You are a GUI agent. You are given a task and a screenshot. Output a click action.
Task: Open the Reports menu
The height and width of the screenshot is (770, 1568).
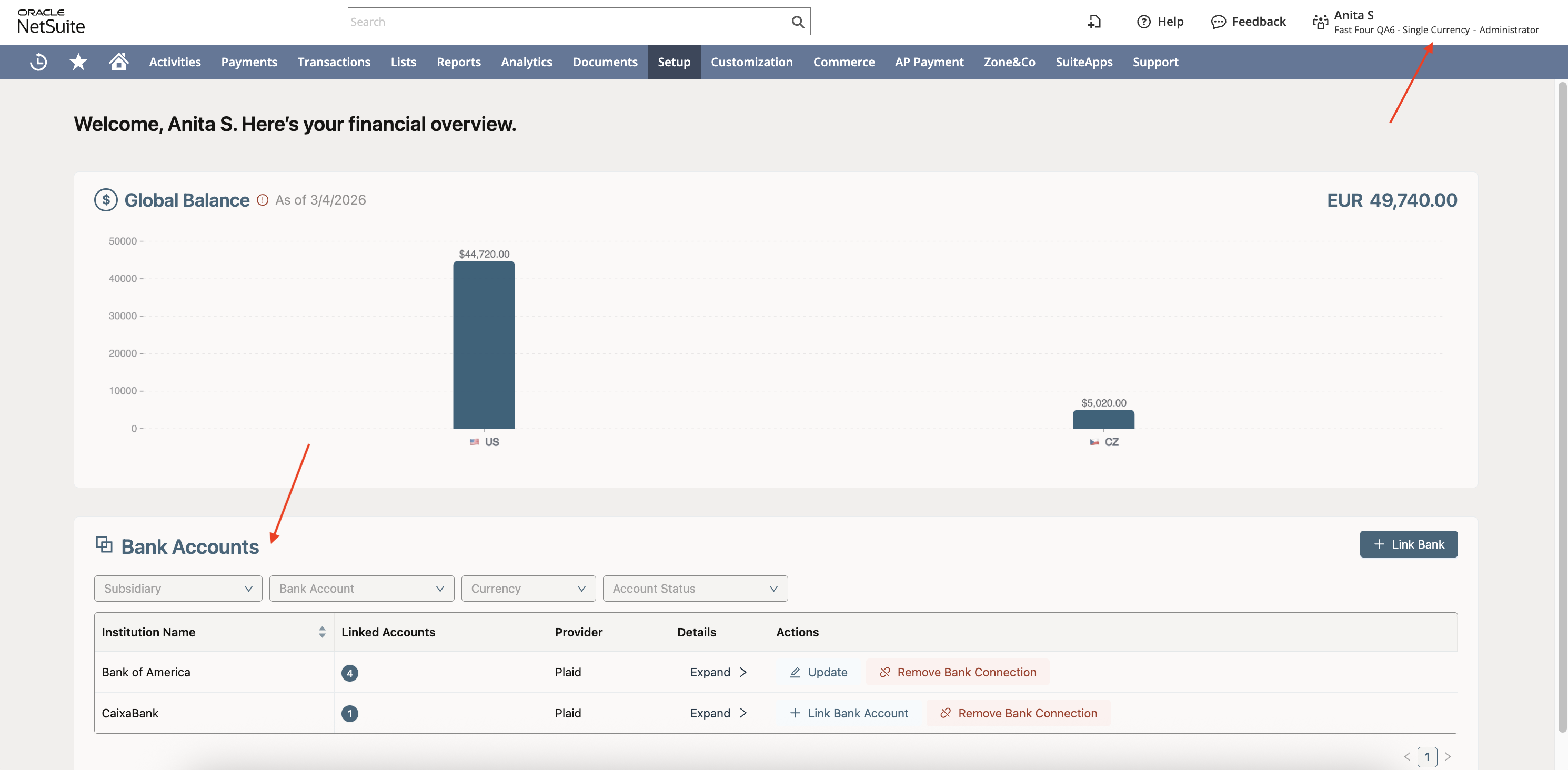[x=458, y=62]
